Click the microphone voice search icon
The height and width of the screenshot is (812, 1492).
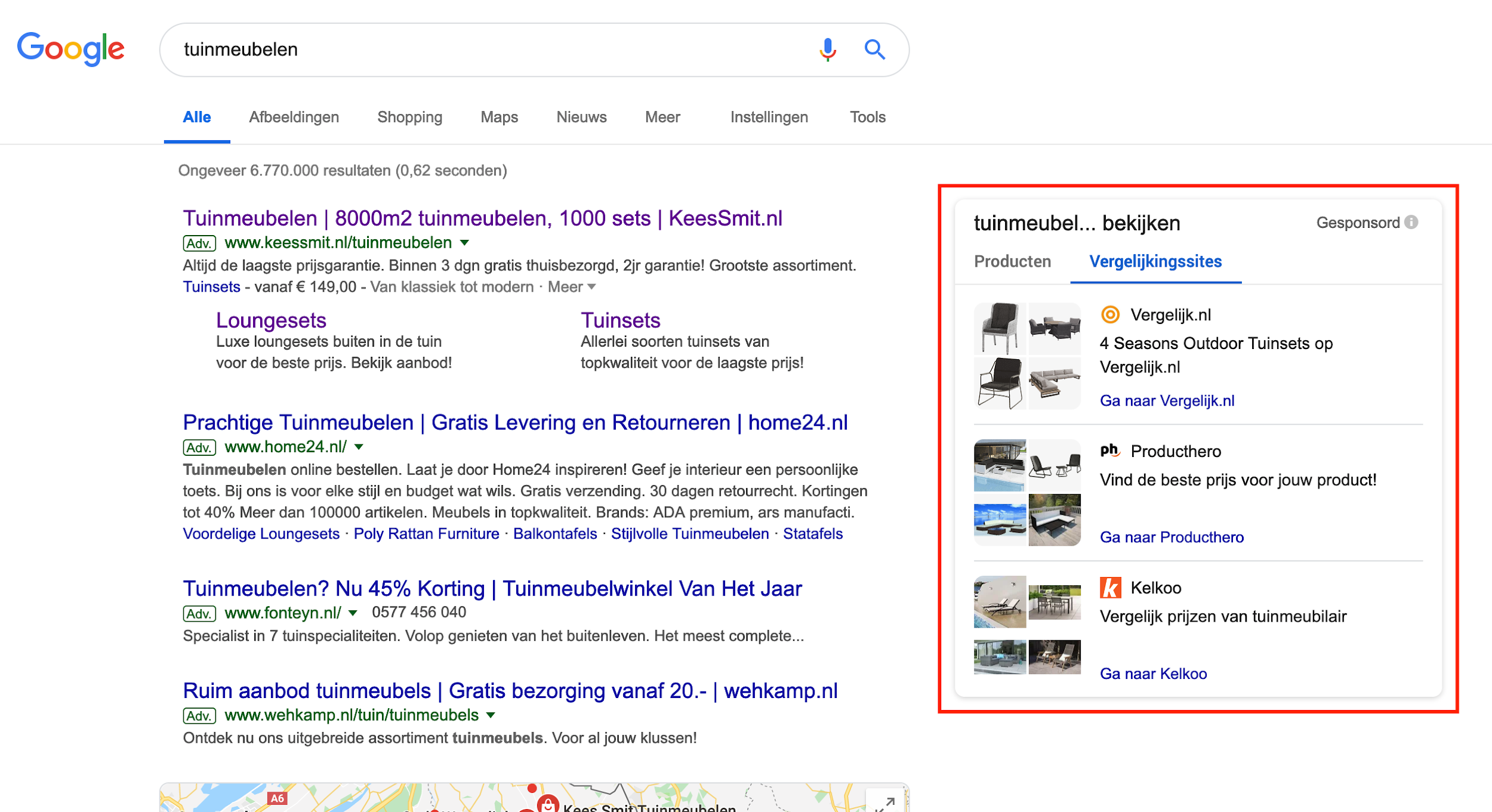[827, 50]
